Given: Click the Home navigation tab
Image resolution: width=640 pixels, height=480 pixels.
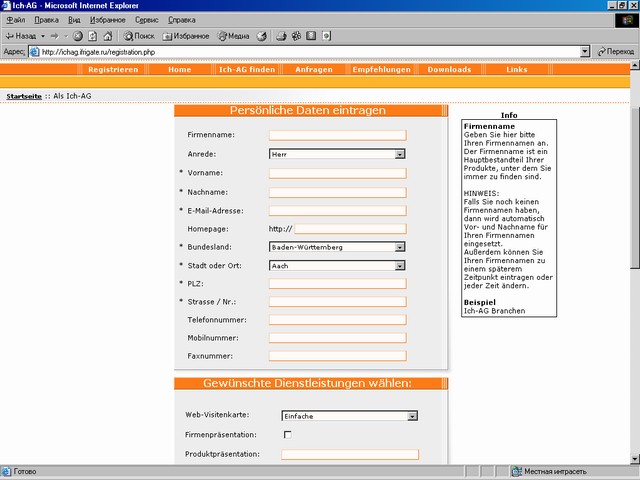Looking at the screenshot, I should (180, 69).
